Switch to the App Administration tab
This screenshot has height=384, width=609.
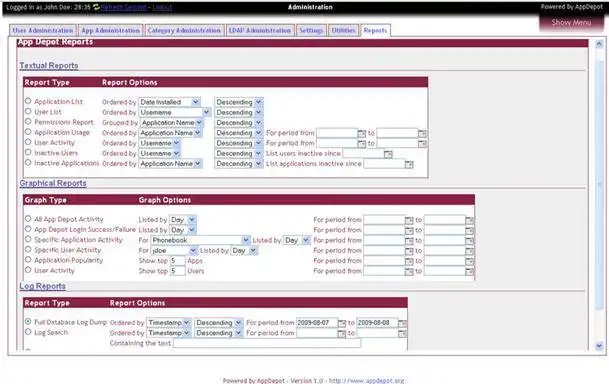(x=110, y=30)
